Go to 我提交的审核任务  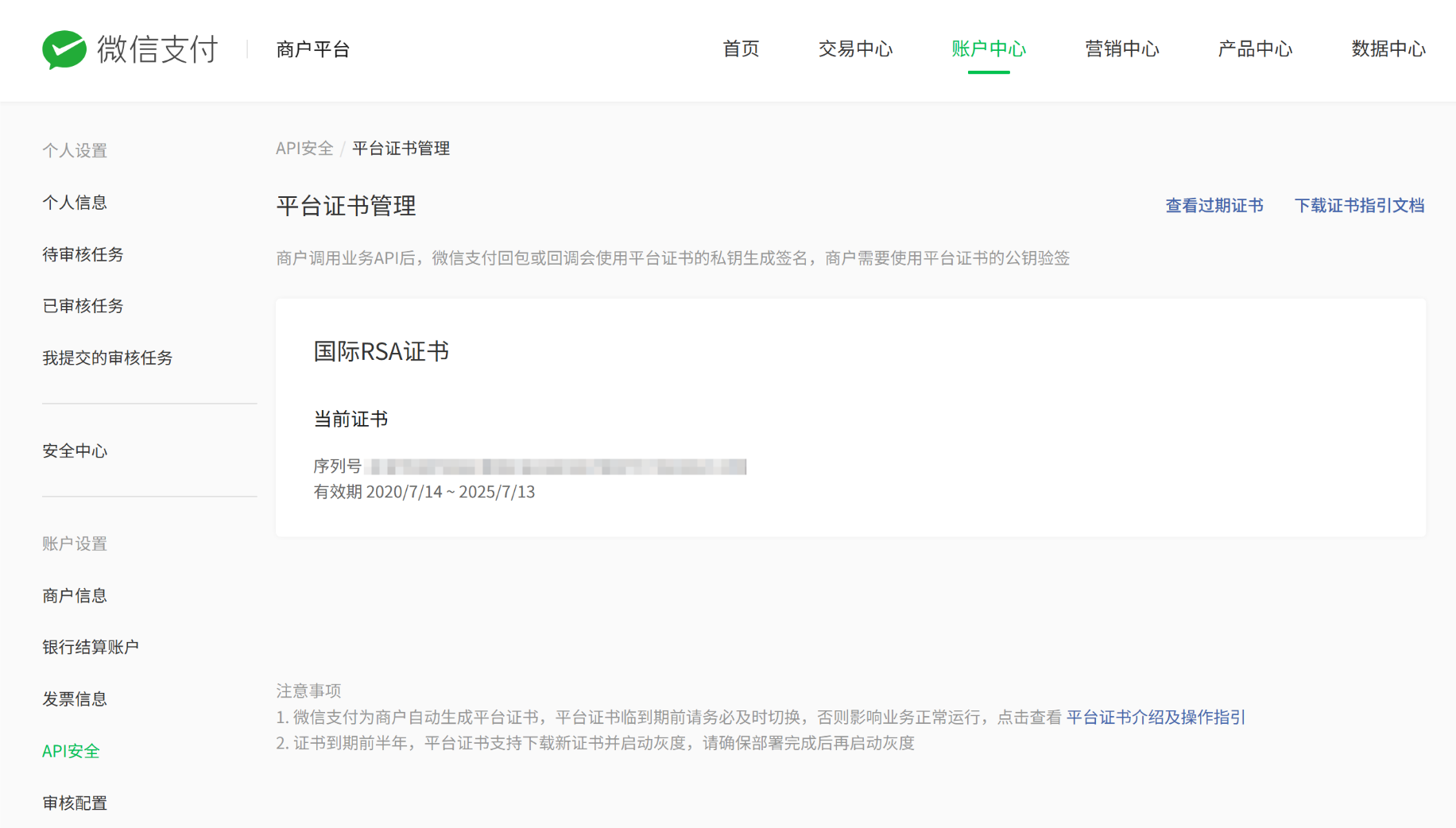[107, 358]
